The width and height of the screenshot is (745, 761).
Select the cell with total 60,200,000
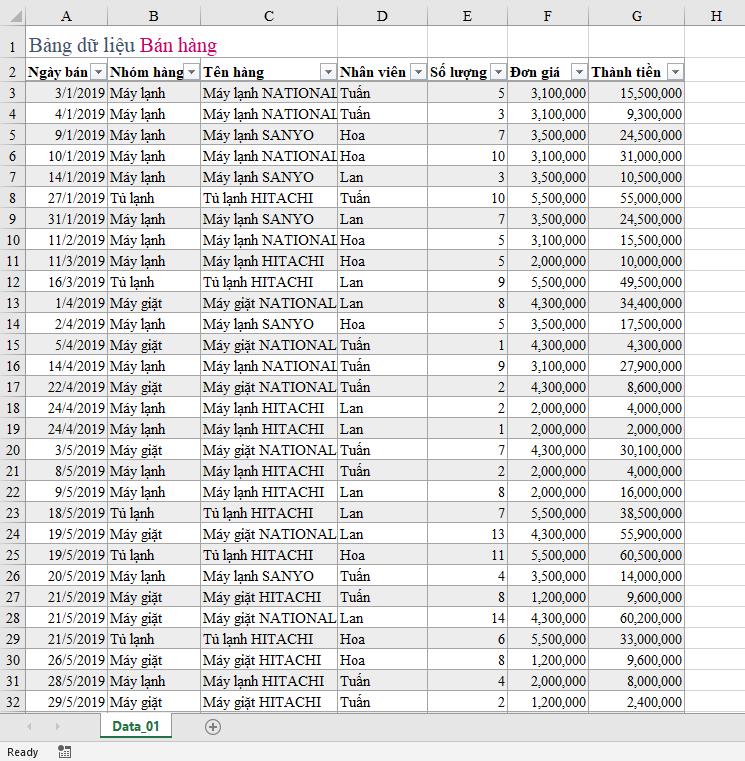pos(637,618)
